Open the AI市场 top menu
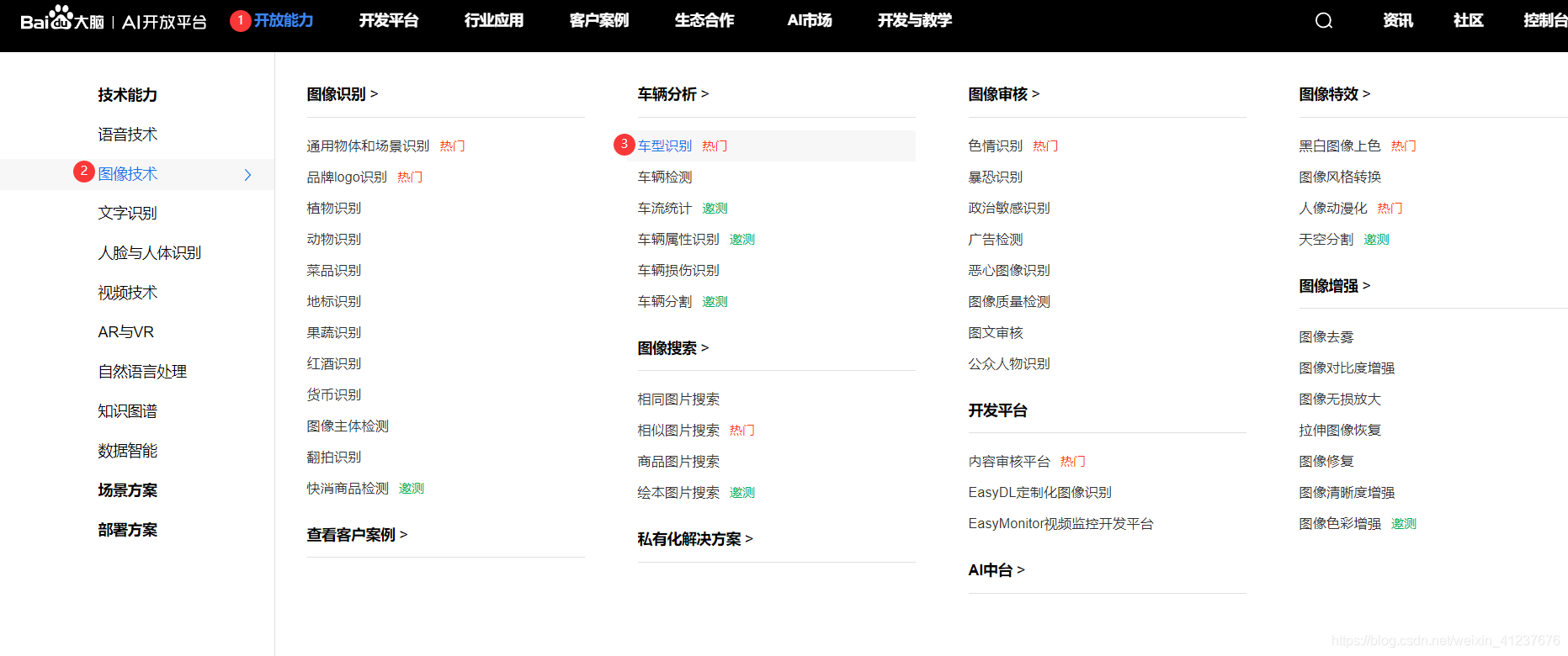This screenshot has height=656, width=1568. [810, 20]
